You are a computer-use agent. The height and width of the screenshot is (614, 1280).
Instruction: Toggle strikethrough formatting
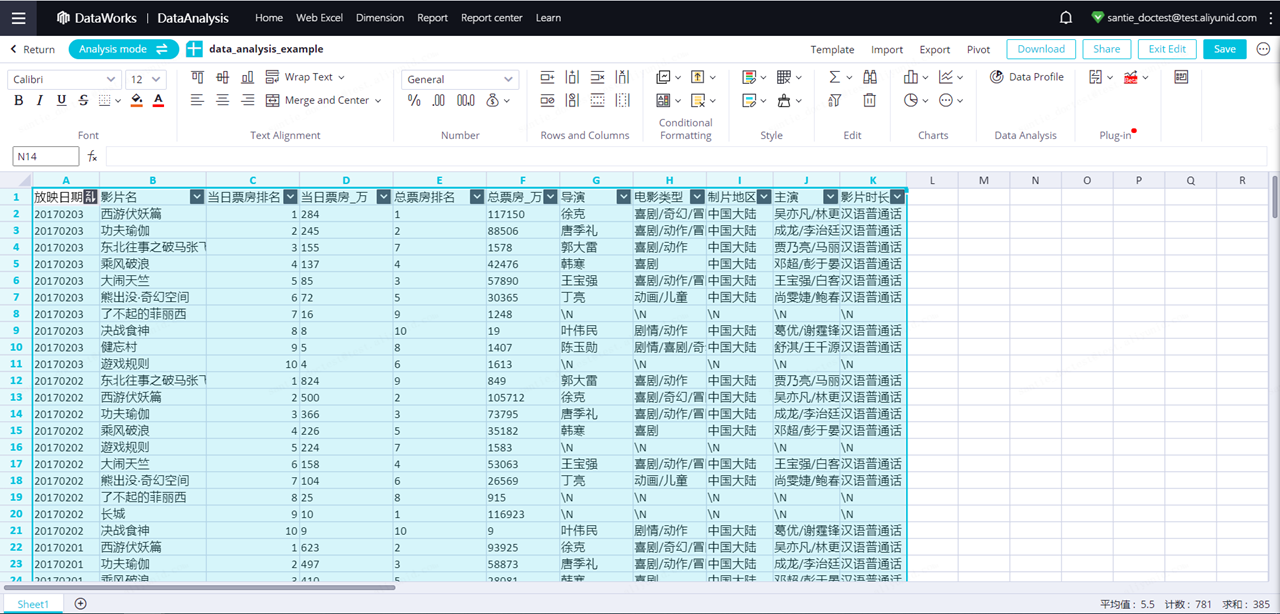point(83,100)
